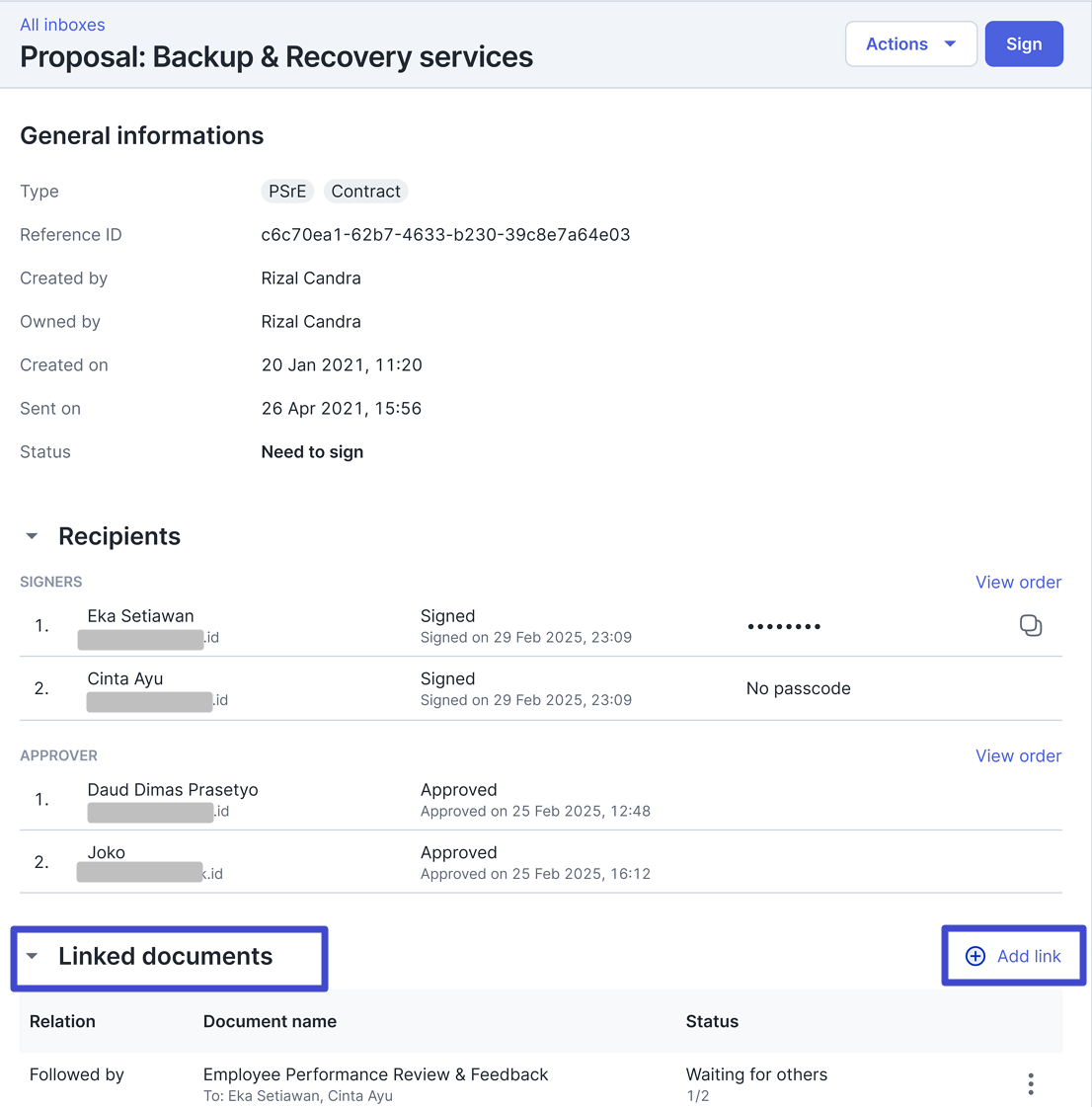Select signer Cinta Ayu
The height and width of the screenshot is (1107, 1092).
[125, 679]
